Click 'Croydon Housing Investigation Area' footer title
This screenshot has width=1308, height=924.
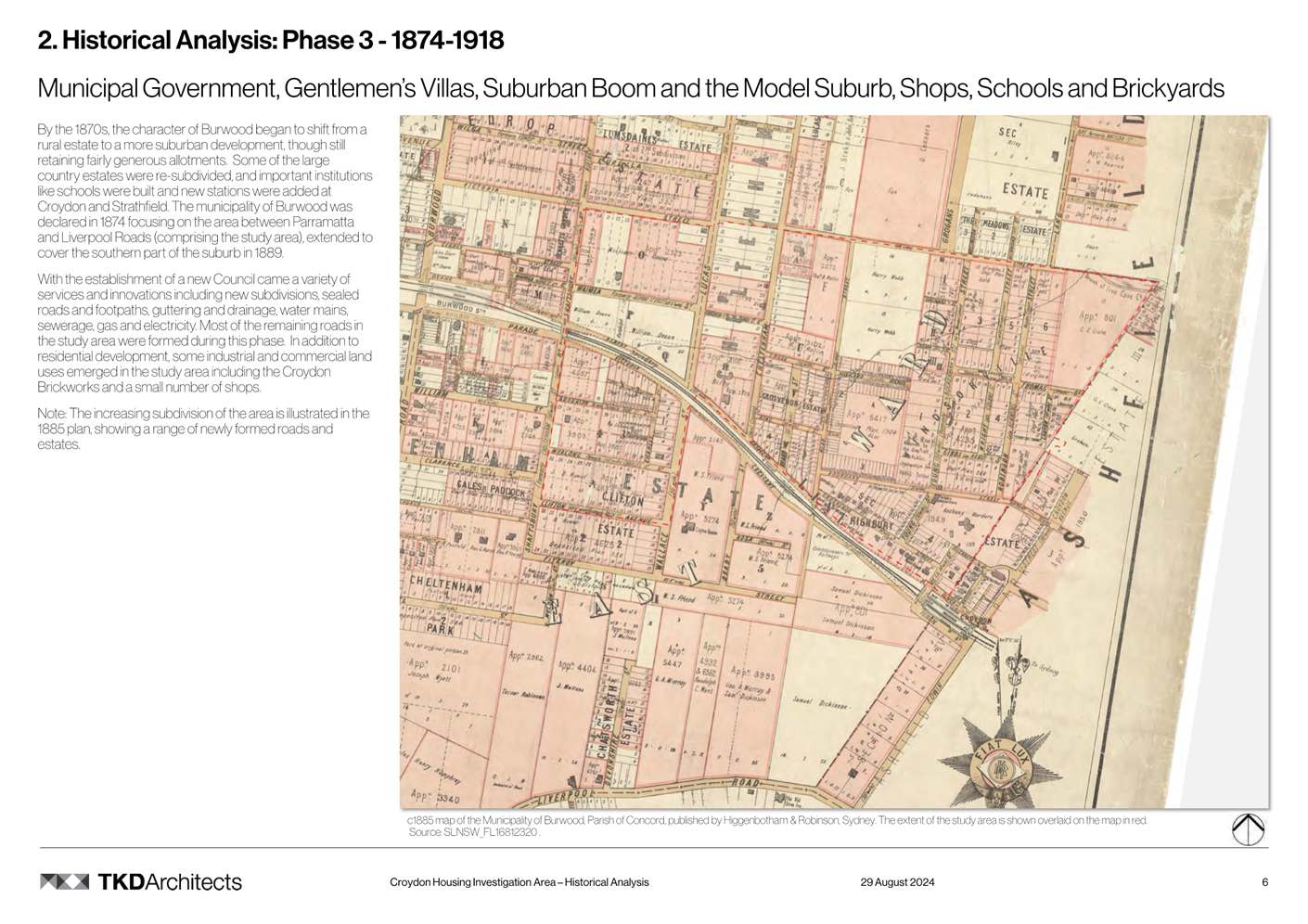519,882
